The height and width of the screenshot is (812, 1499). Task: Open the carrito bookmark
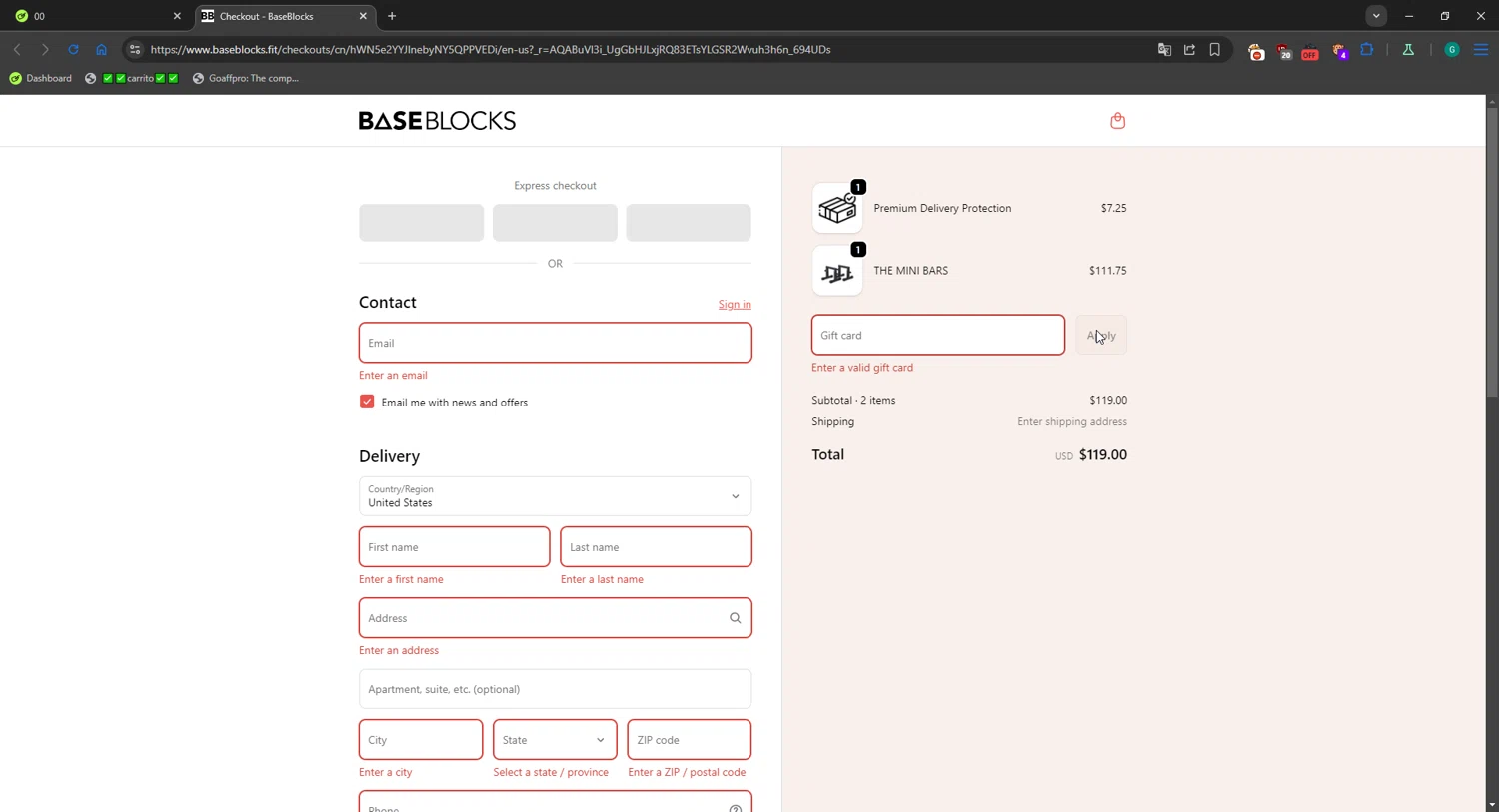[132, 78]
